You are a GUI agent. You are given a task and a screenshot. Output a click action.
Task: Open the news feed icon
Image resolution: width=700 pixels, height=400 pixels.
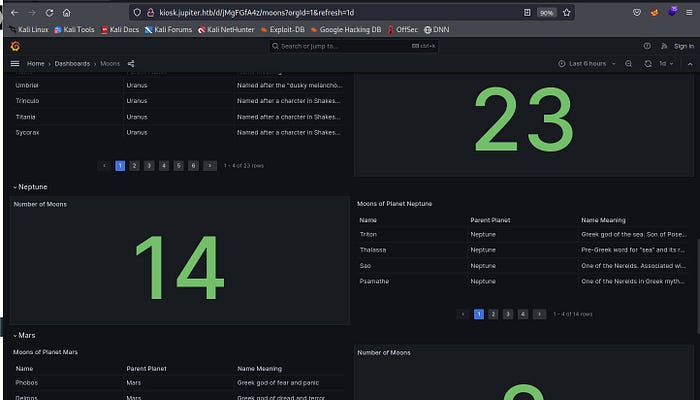pyautogui.click(x=664, y=46)
